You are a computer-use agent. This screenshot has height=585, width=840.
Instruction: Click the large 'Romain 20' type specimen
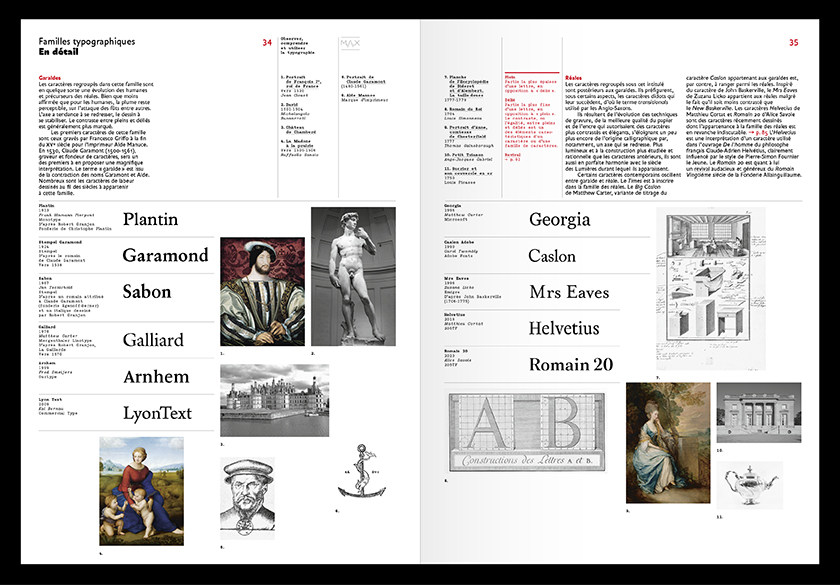[x=571, y=364]
